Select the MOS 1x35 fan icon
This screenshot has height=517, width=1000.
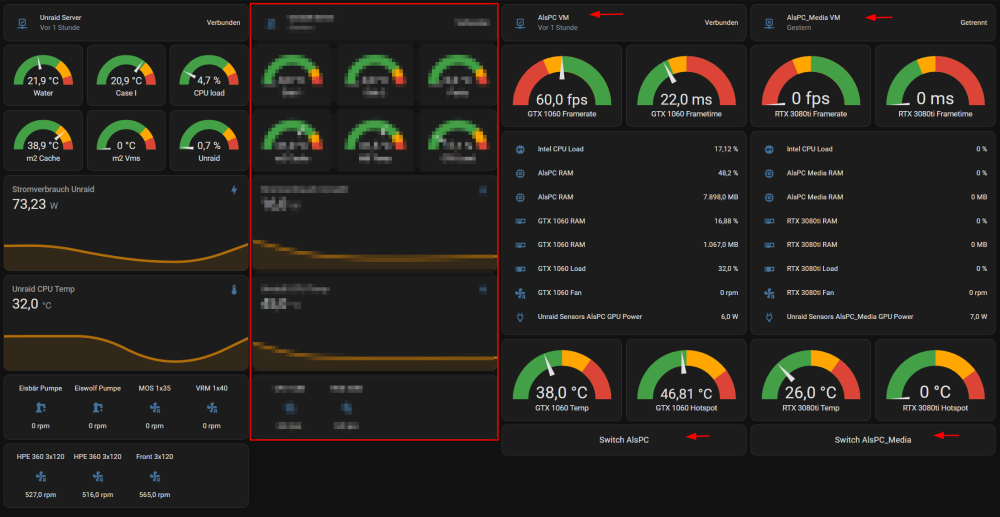click(154, 407)
